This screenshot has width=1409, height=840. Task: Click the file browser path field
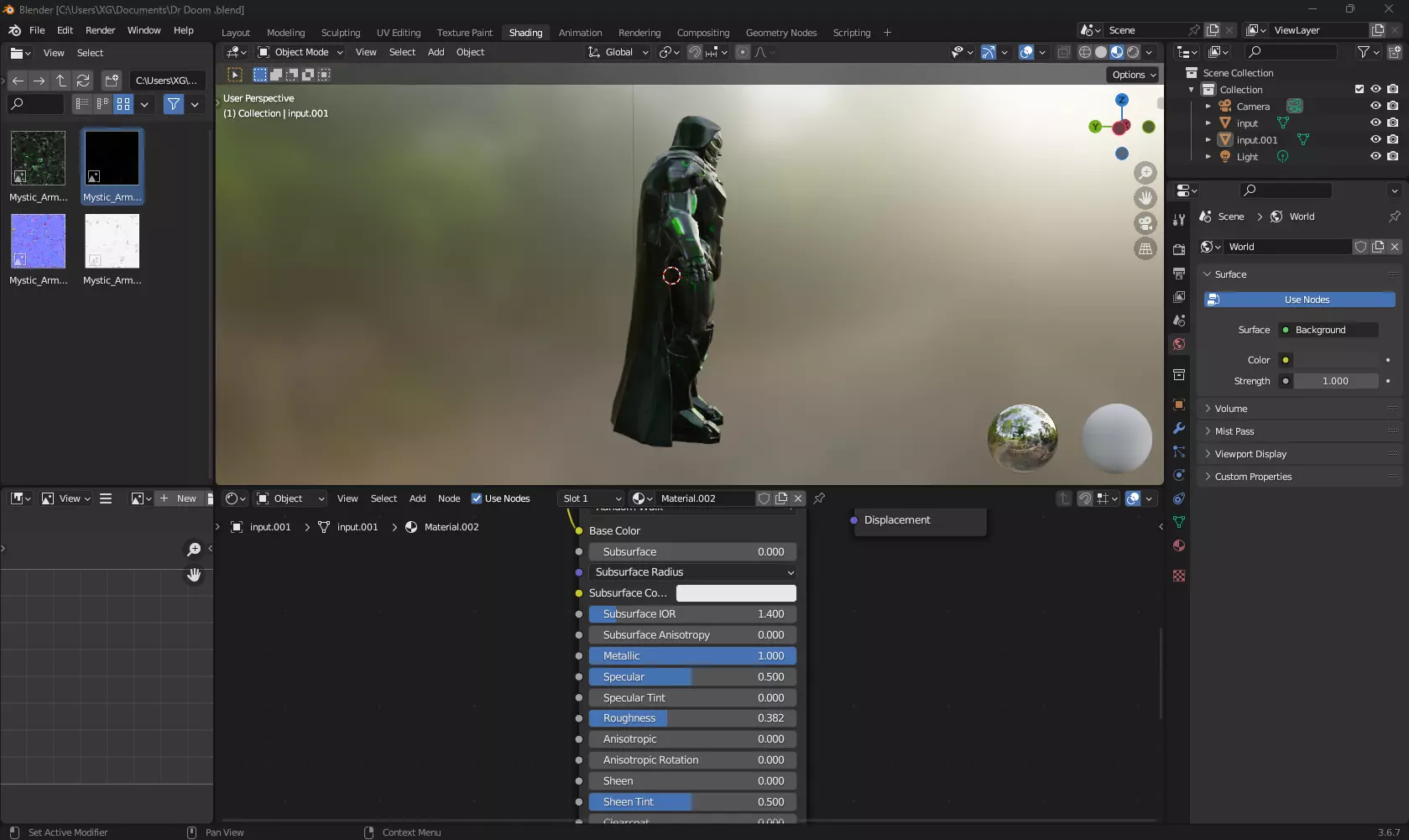[x=168, y=81]
